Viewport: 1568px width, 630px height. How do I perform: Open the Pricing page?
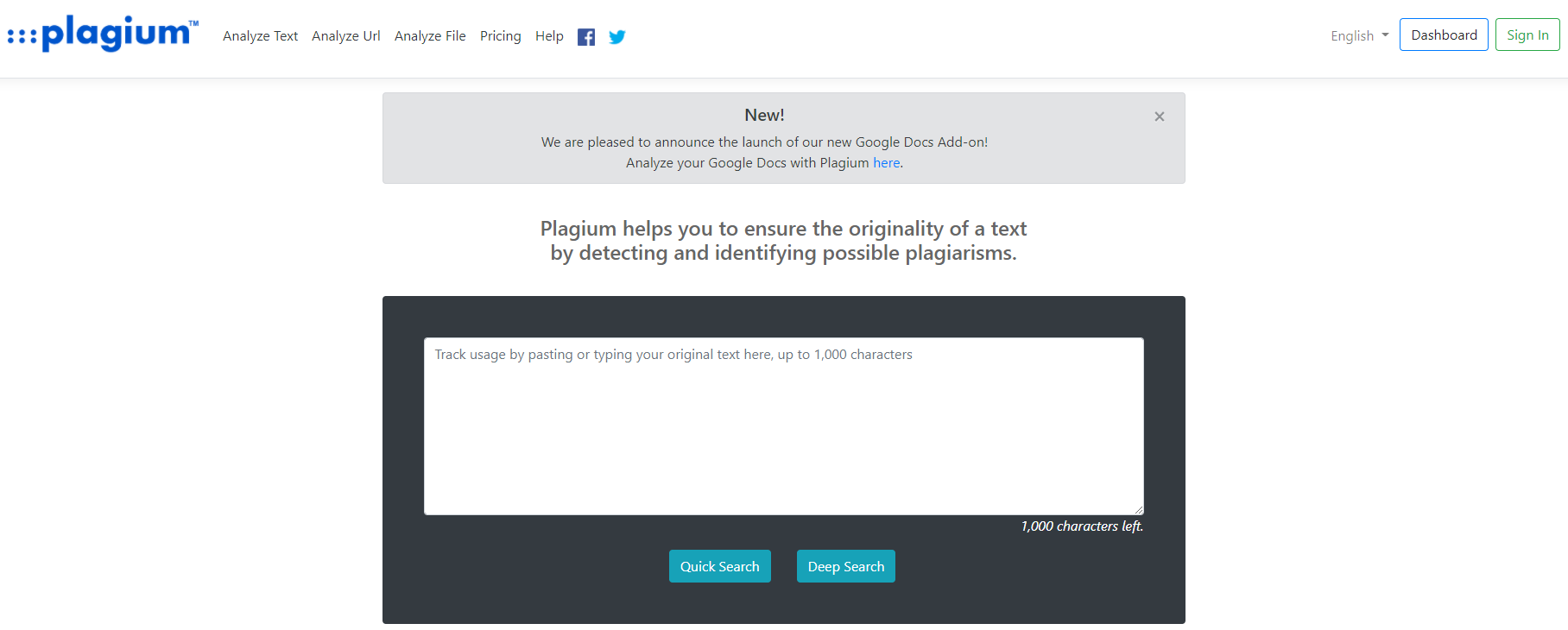click(x=501, y=36)
